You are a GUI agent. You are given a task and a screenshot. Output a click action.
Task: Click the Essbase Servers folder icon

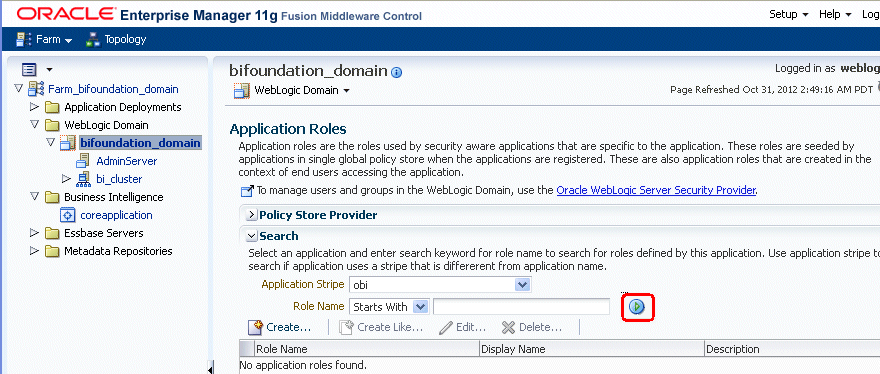click(52, 233)
